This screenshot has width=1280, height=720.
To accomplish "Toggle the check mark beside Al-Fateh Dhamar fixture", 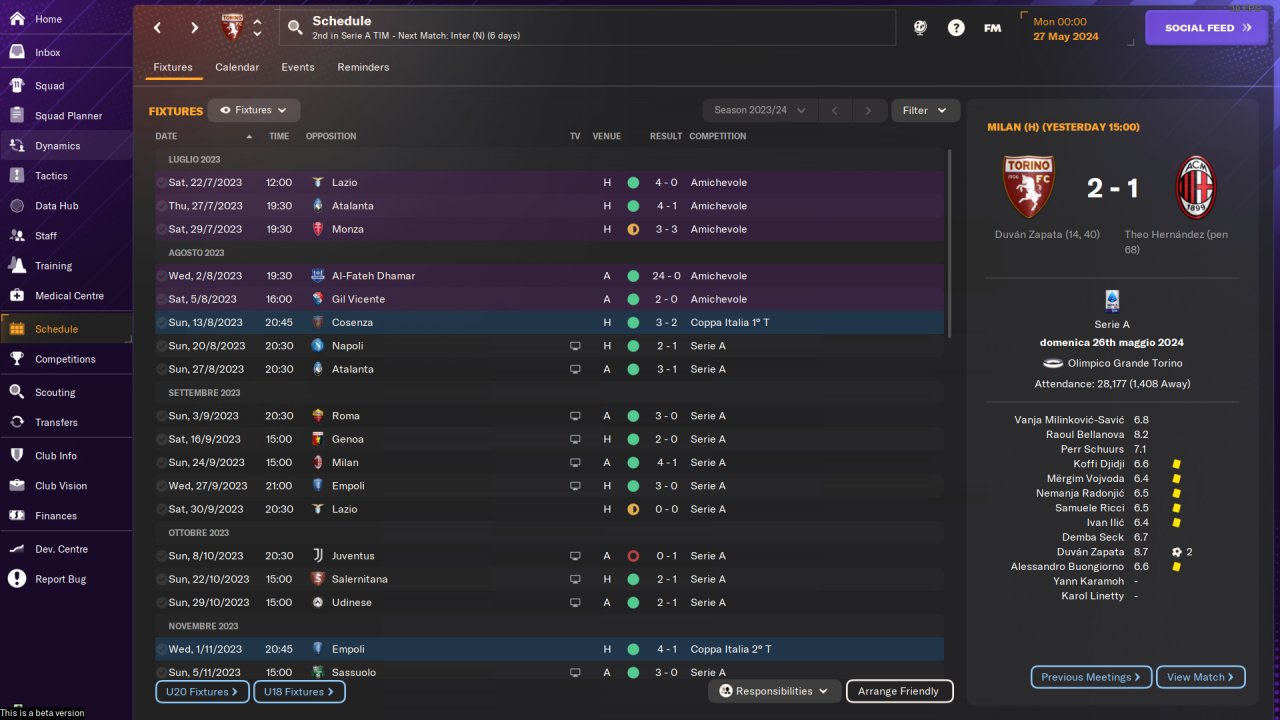I will [162, 276].
